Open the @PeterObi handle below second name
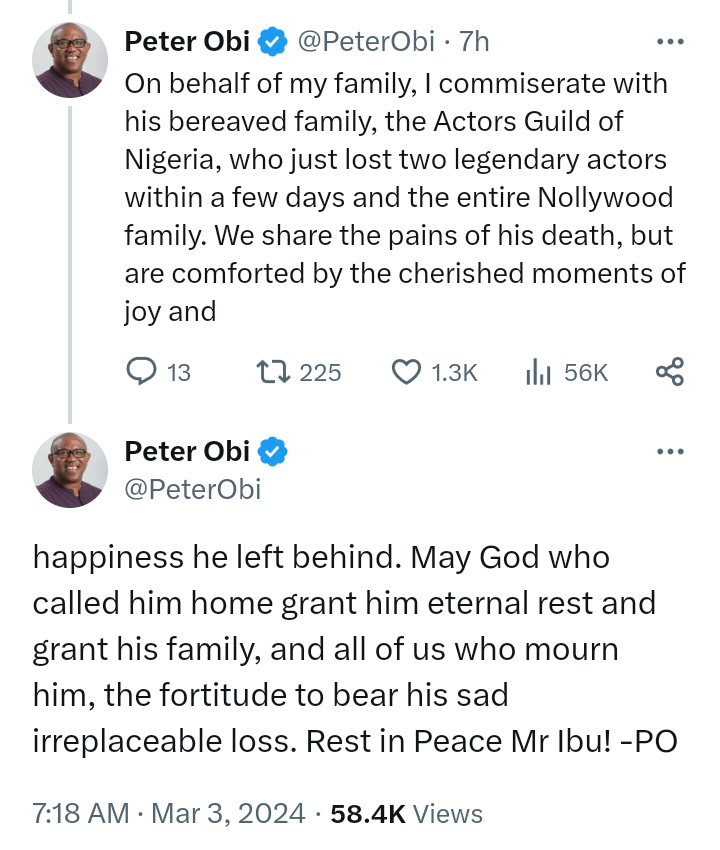Screen dimensions: 720x850 [x=193, y=488]
